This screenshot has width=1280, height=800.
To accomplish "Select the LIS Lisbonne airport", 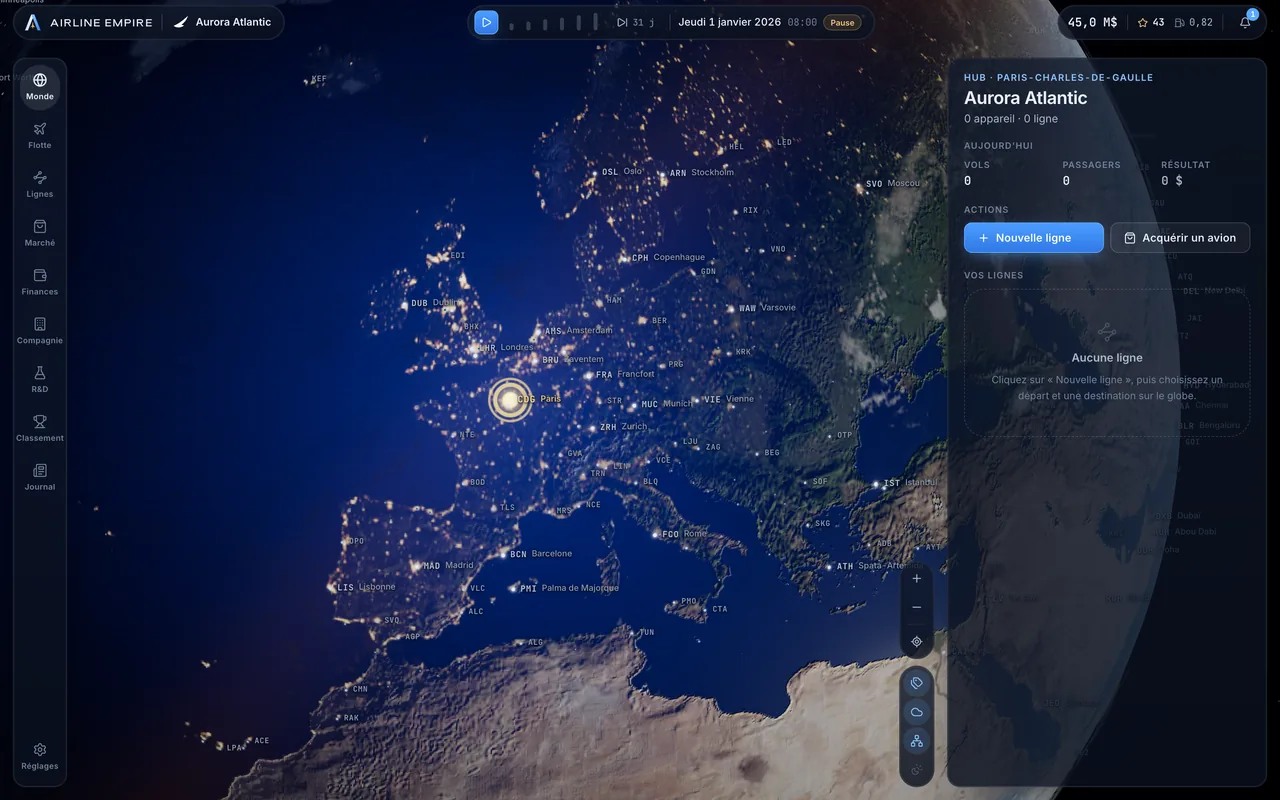I will pos(362,588).
